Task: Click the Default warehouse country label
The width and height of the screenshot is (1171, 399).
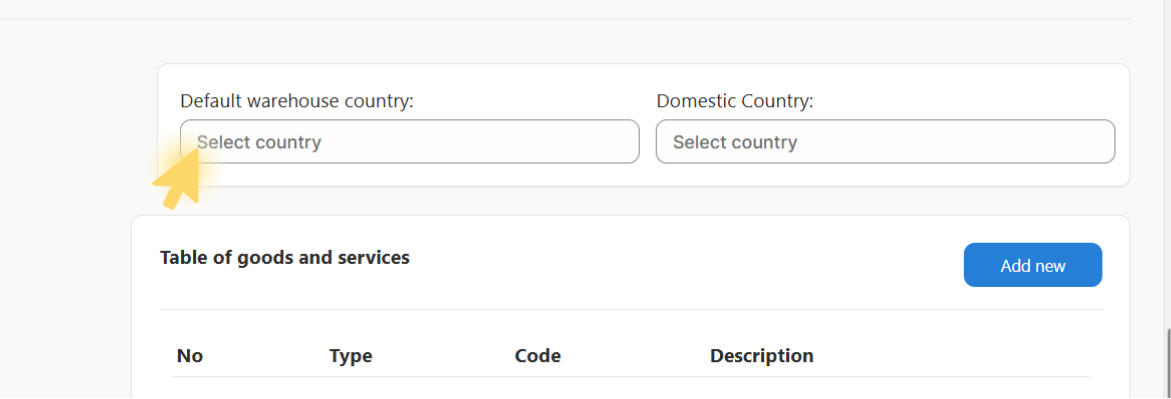Action: [296, 101]
